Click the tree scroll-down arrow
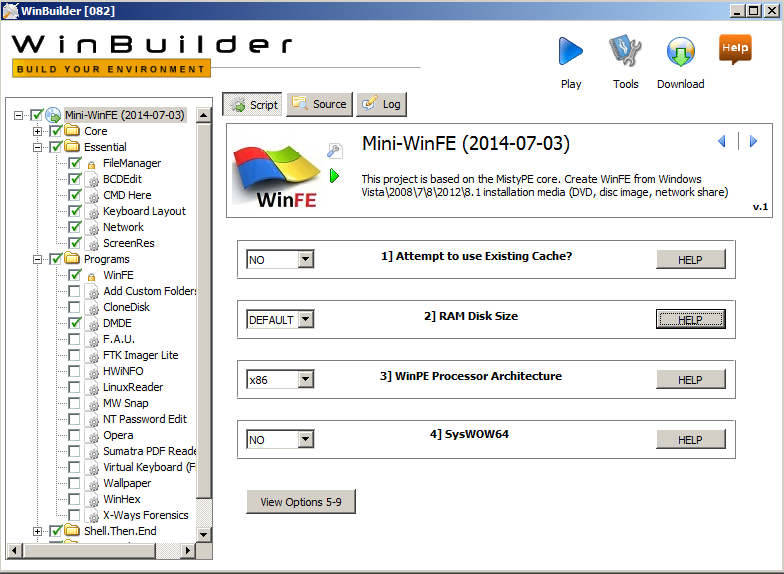The width and height of the screenshot is (784, 574). click(203, 534)
